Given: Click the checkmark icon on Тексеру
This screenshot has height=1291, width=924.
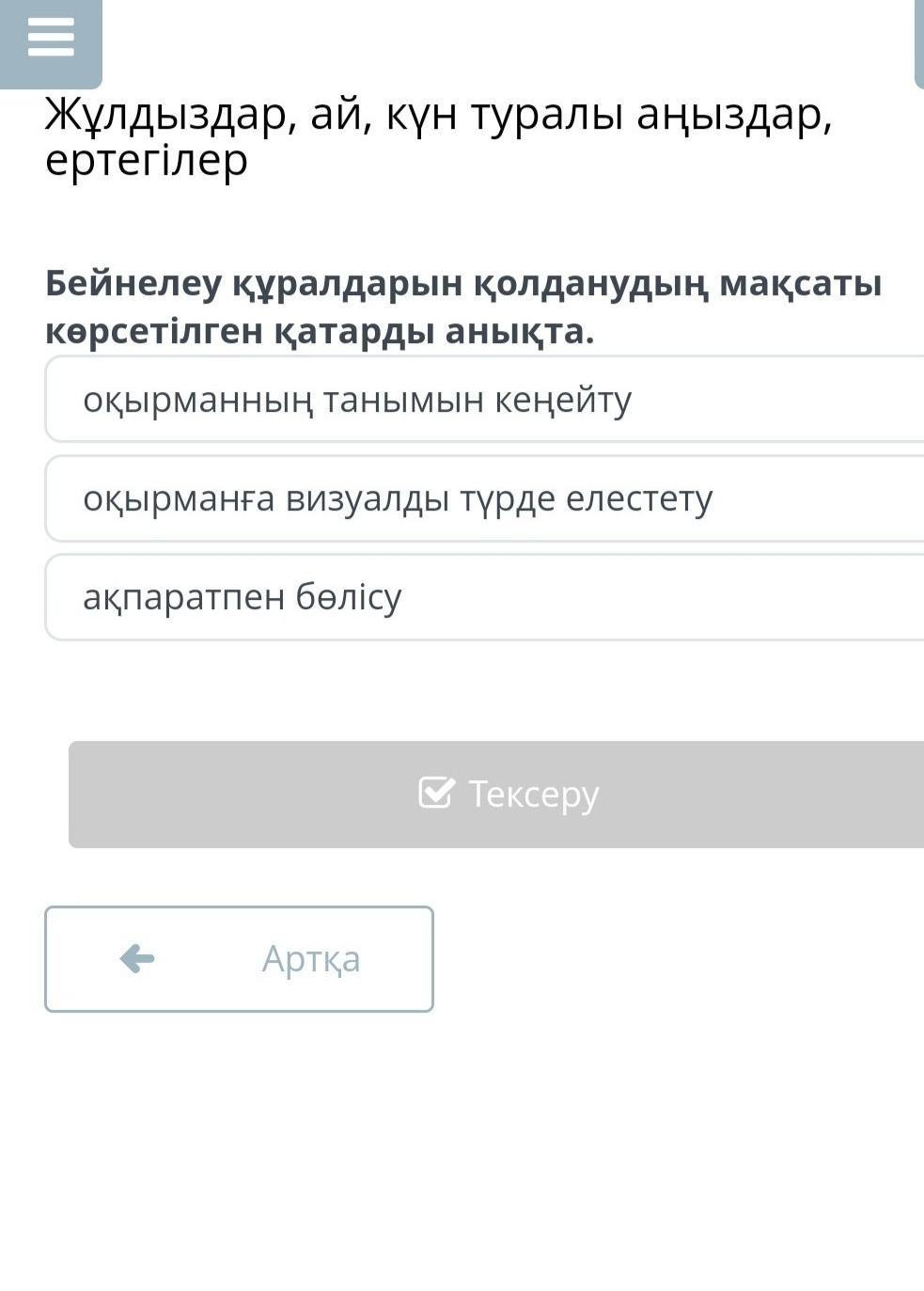Looking at the screenshot, I should point(436,793).
